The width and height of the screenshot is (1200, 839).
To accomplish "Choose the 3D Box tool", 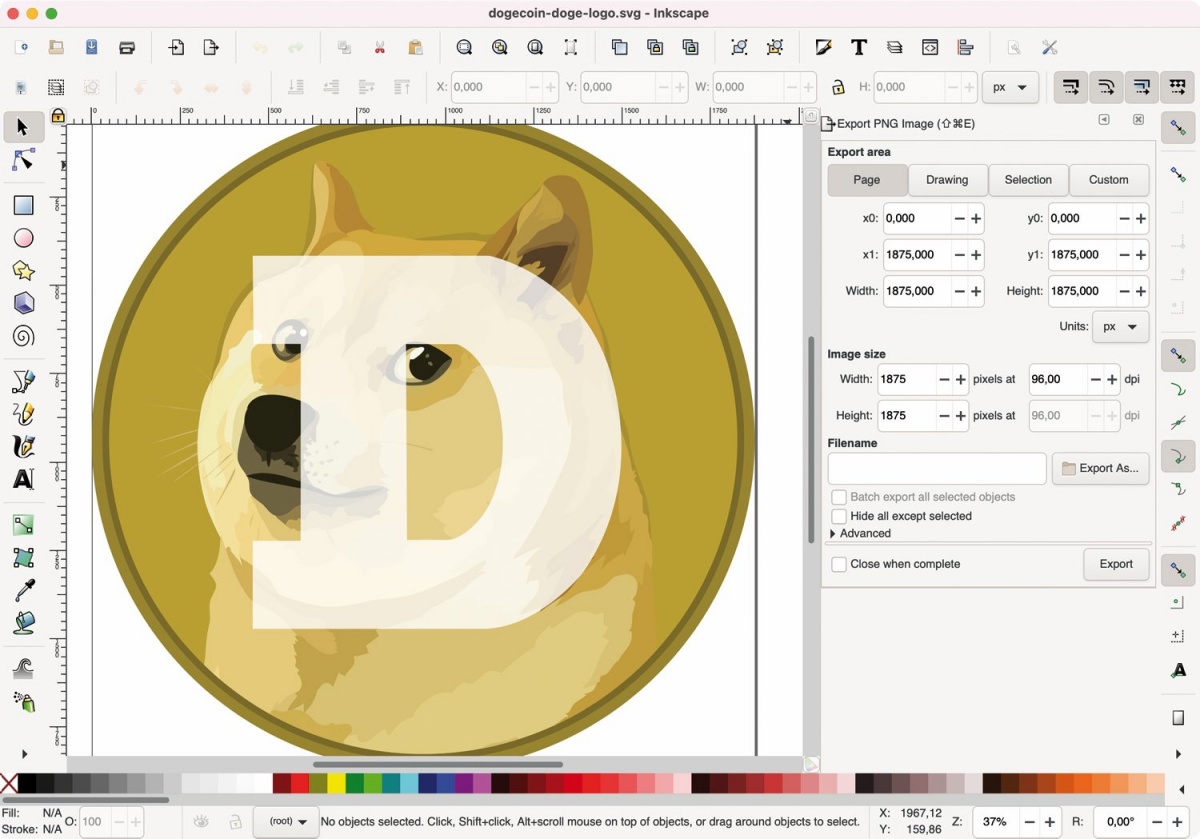I will [x=23, y=303].
